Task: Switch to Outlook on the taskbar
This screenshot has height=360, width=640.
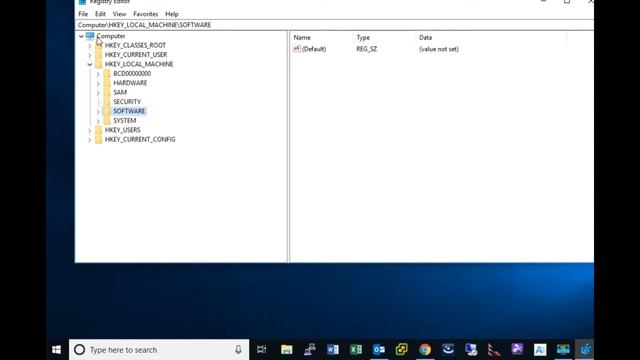Action: tap(379, 350)
